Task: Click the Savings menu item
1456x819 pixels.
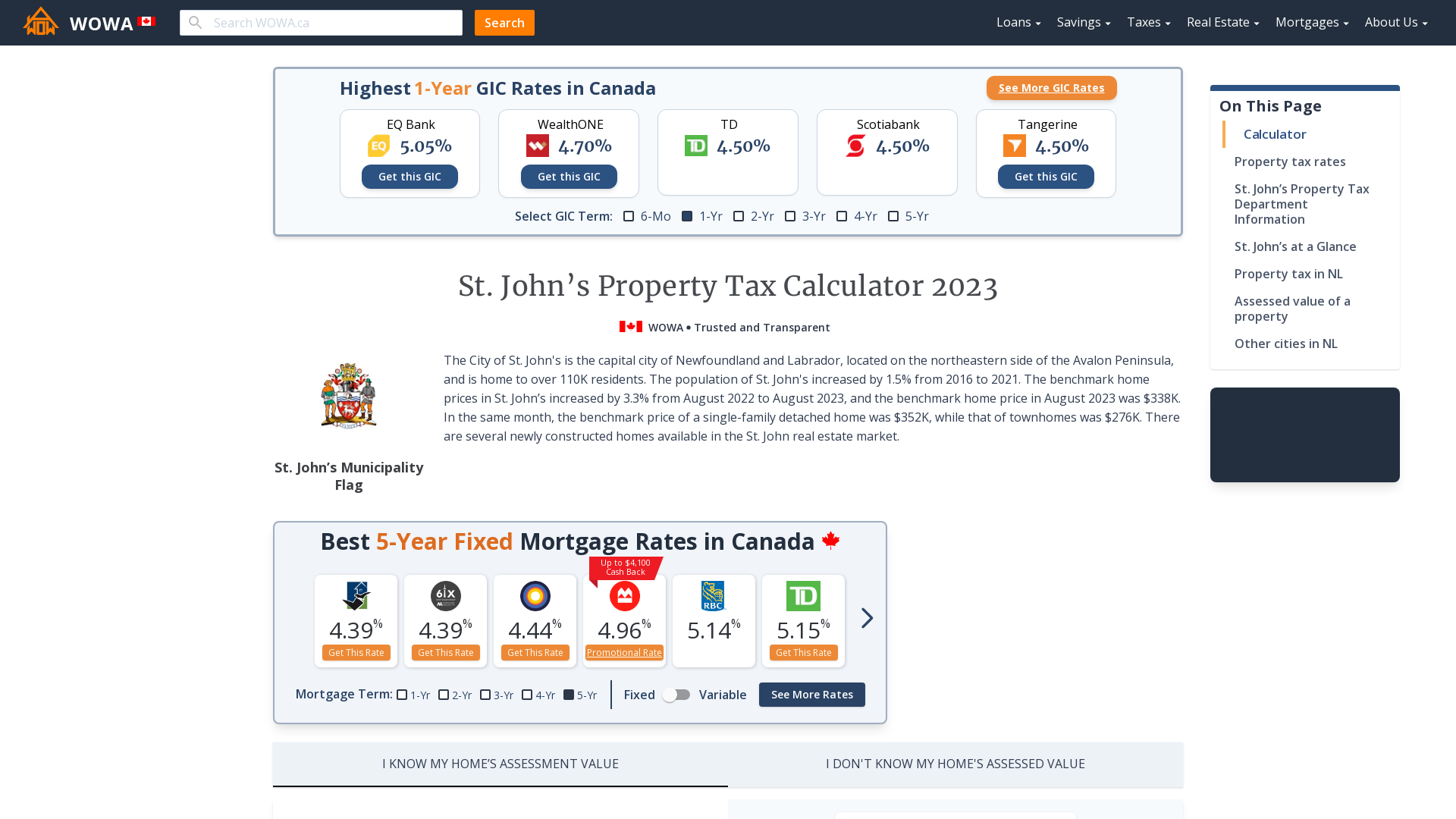Action: point(1083,22)
